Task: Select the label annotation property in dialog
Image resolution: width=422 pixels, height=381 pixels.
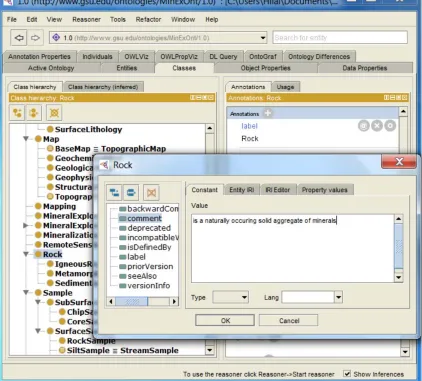Action: click(133, 257)
